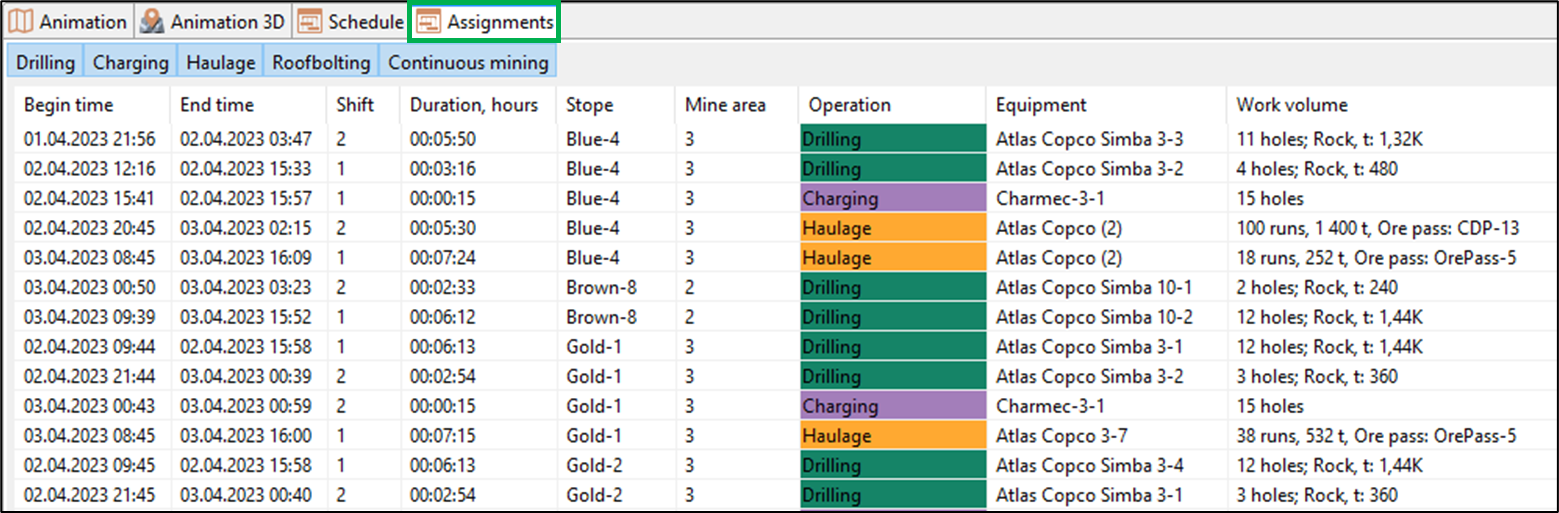The height and width of the screenshot is (513, 1559).
Task: Click Brown-8 stope at 03.04.2023 00:50 row
Action: [602, 288]
